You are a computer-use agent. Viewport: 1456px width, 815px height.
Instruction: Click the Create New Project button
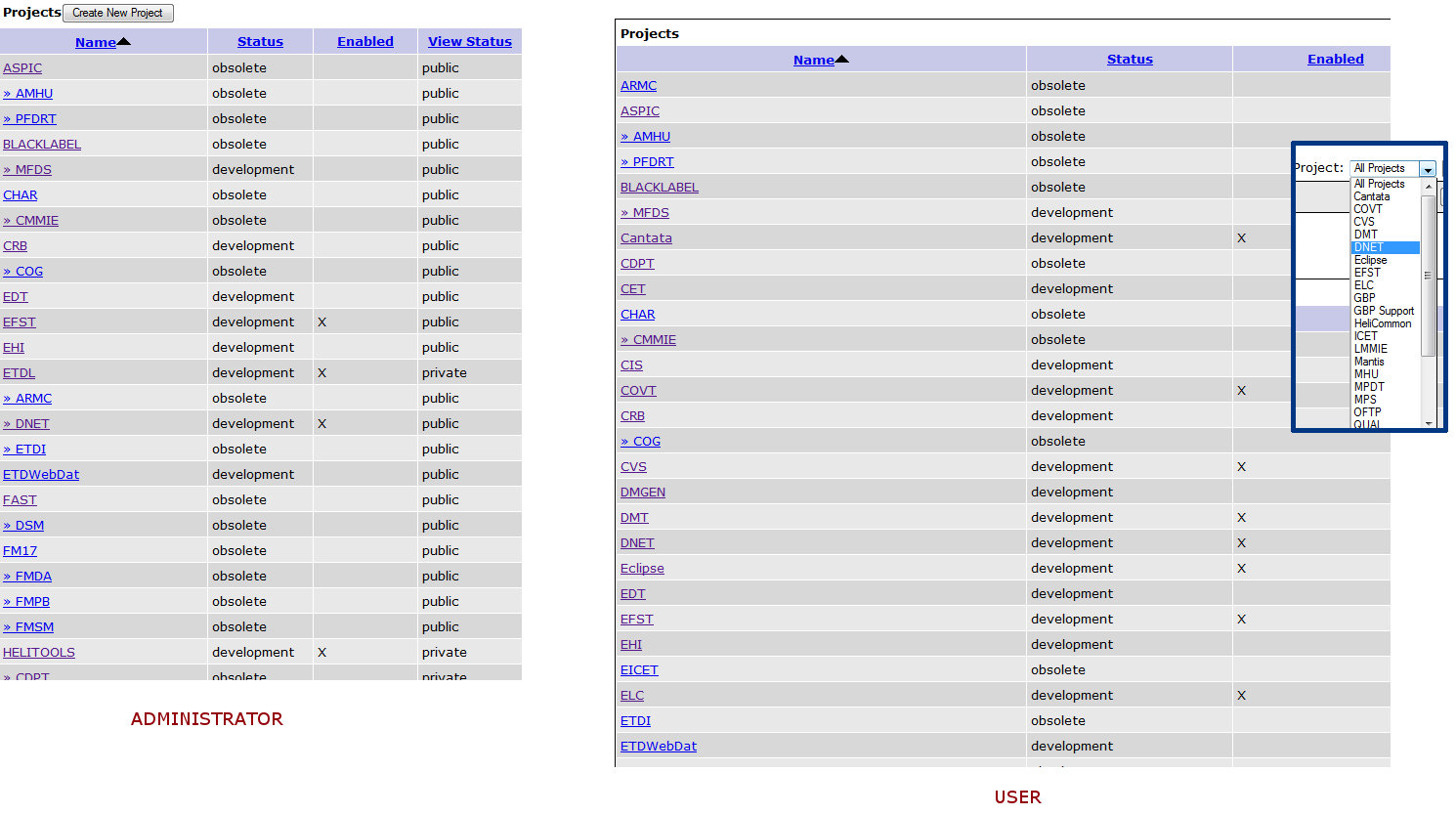(x=117, y=13)
